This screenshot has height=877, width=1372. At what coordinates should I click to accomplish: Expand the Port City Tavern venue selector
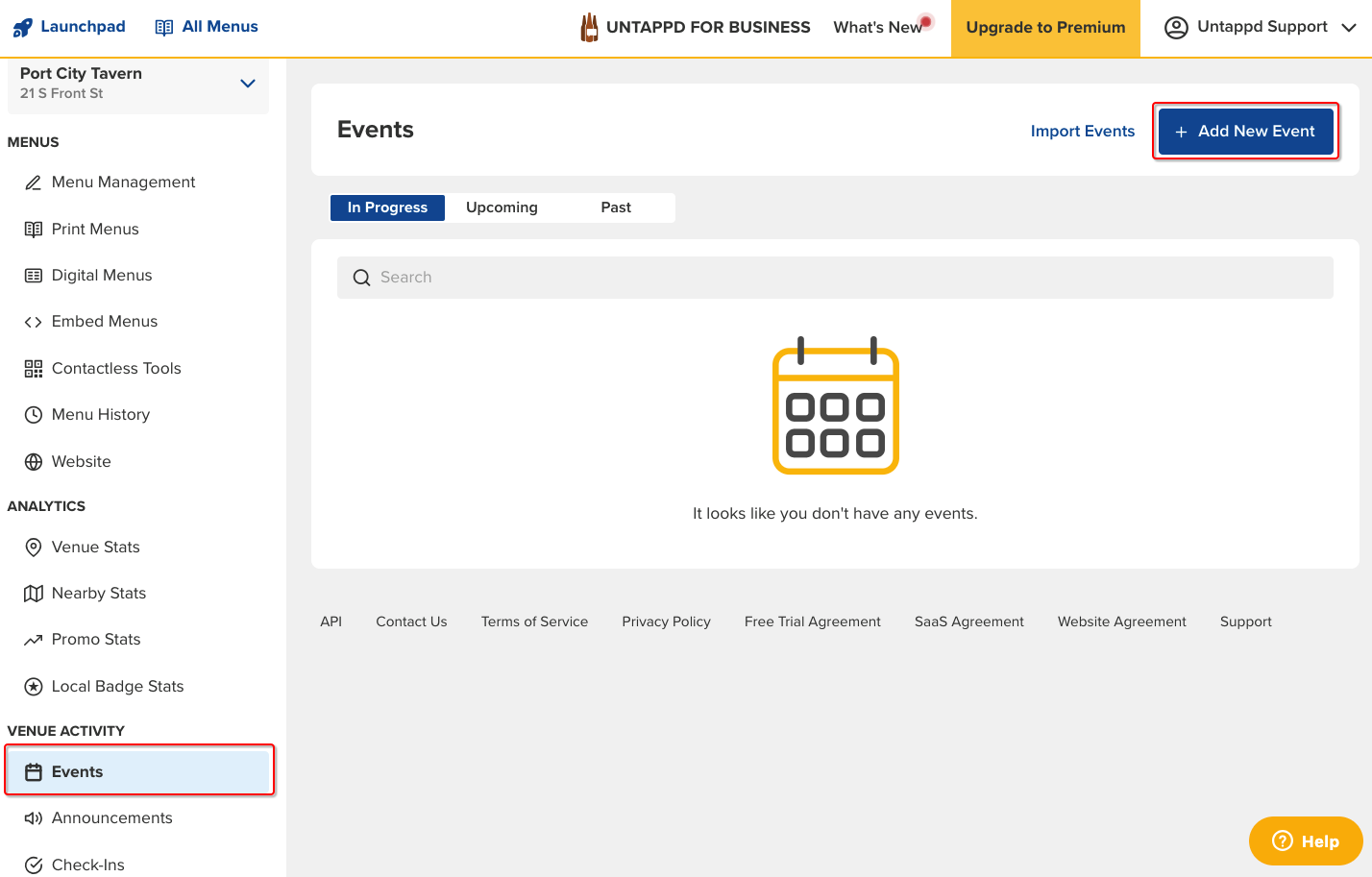coord(247,84)
